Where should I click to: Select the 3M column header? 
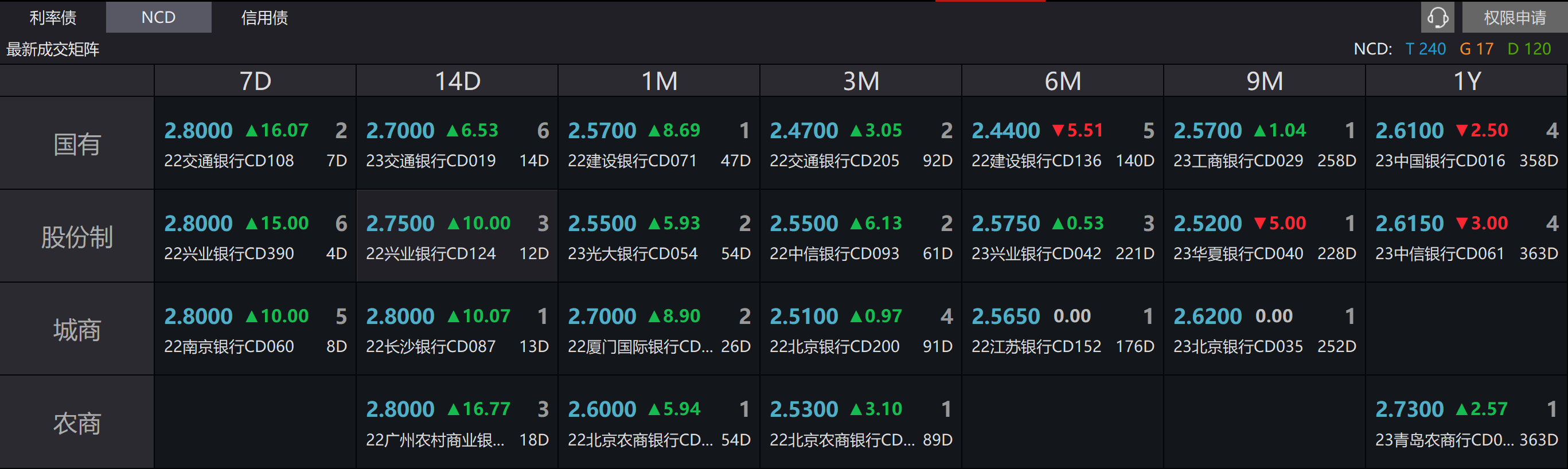coord(861,81)
